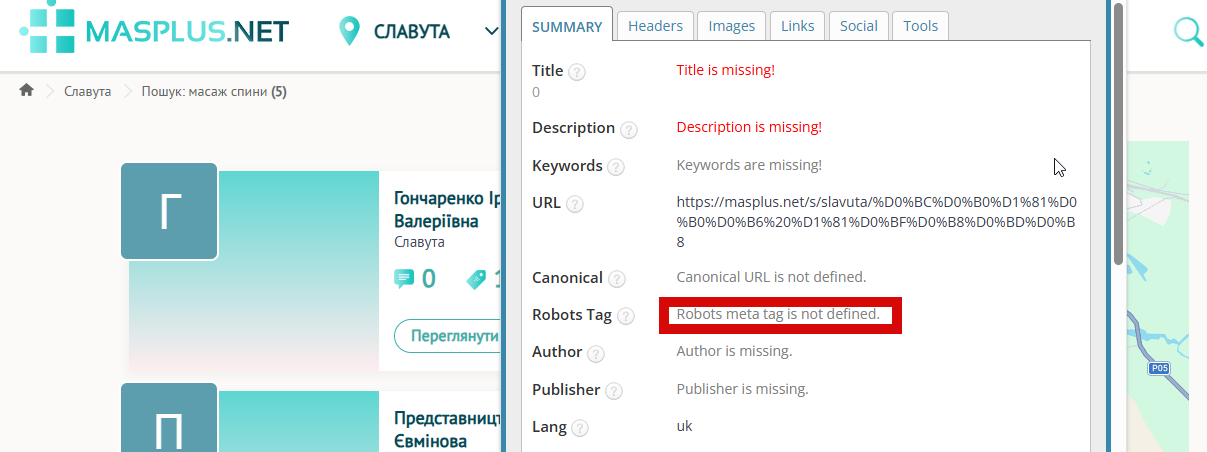Switch to the Headers tab
Image resolution: width=1207 pixels, height=452 pixels.
655,26
